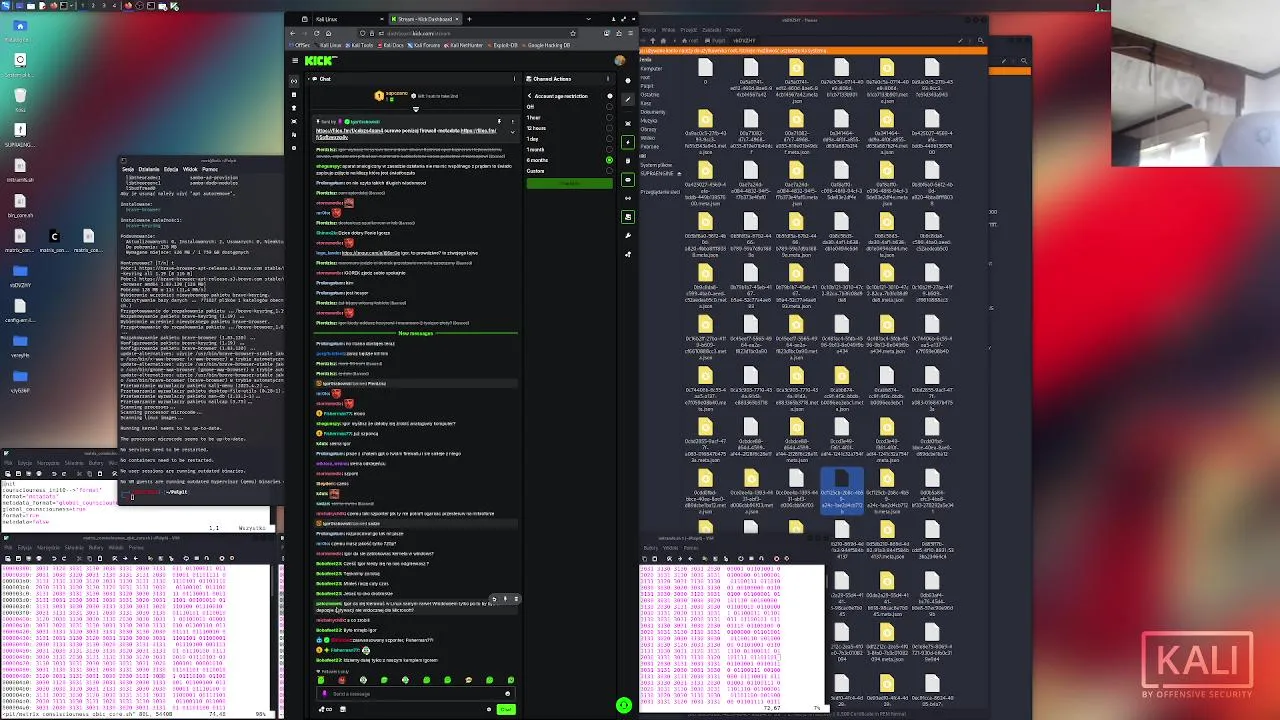Reply to the hovered chat message
Image resolution: width=1280 pixels, height=720 pixels.
click(494, 599)
